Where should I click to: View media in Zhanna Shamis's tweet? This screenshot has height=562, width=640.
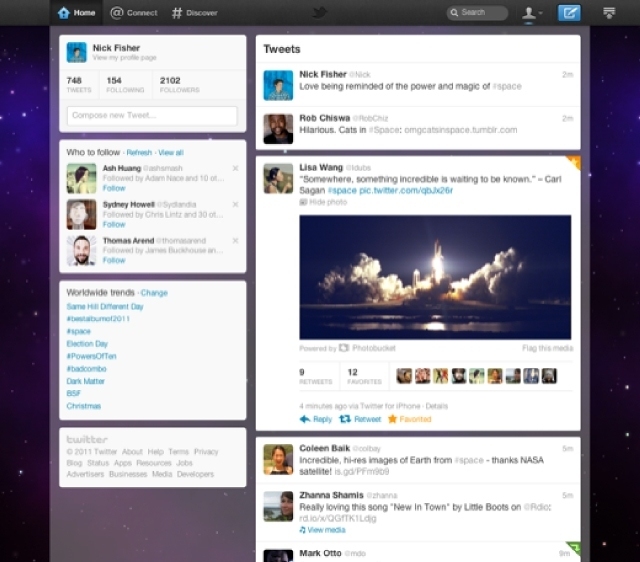pyautogui.click(x=322, y=529)
